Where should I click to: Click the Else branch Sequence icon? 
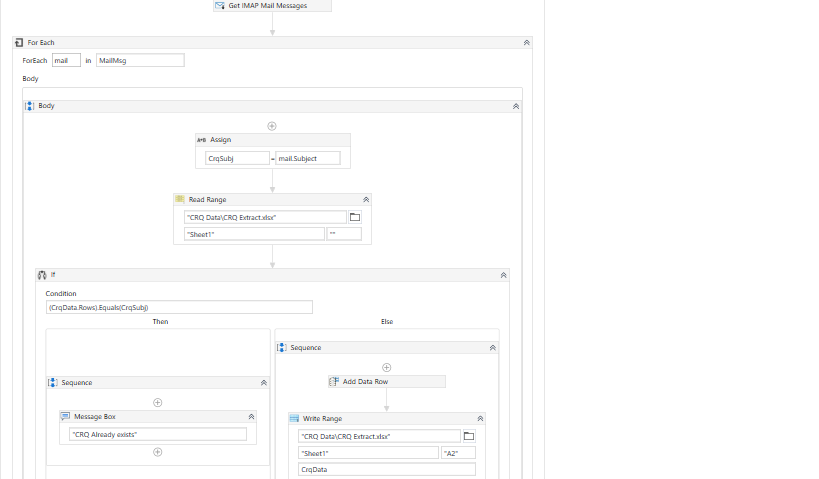pyautogui.click(x=282, y=347)
